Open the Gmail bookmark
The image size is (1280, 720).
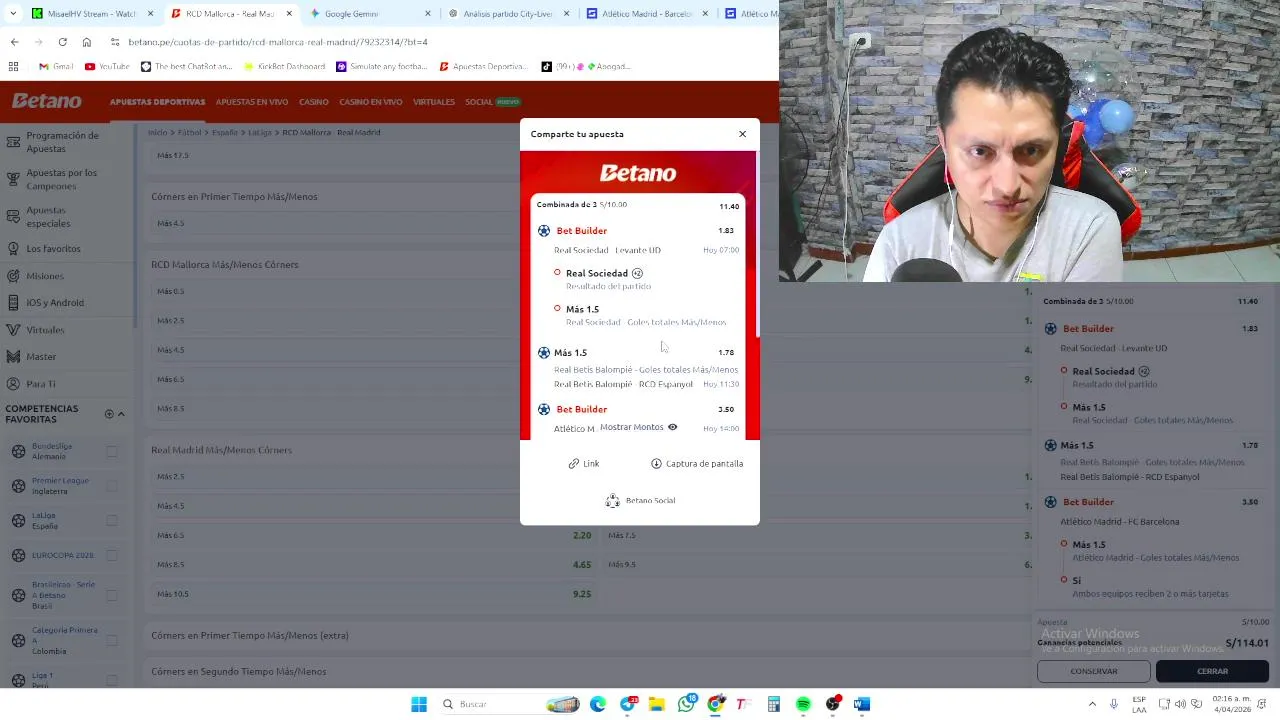[x=56, y=67]
